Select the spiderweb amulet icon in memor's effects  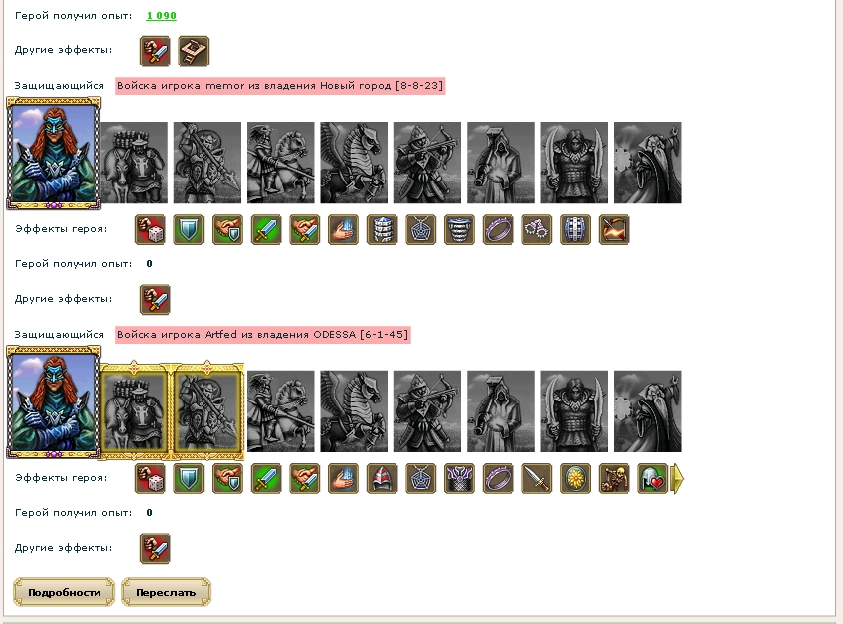[421, 229]
